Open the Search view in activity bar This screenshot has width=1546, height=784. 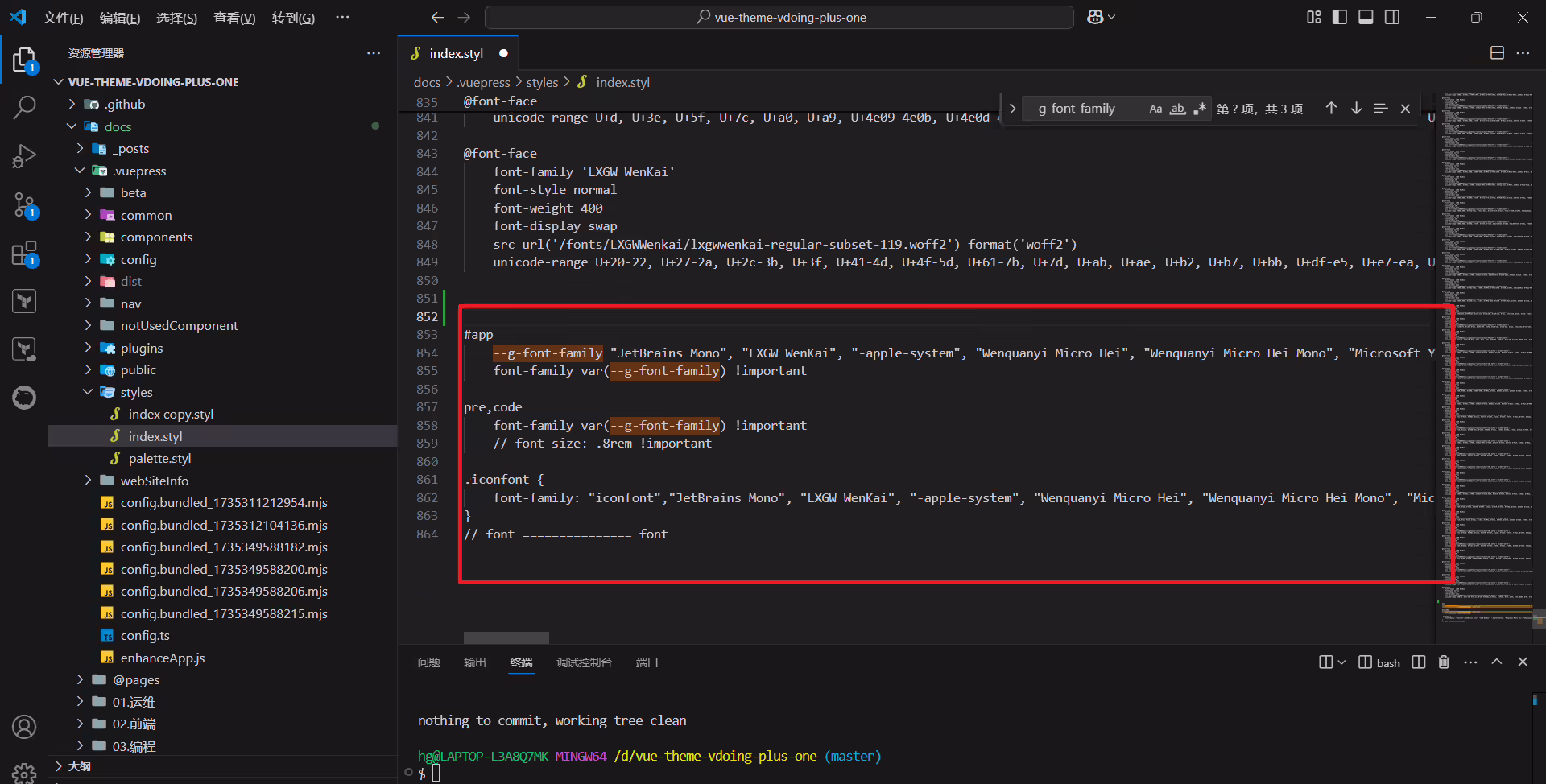[24, 107]
